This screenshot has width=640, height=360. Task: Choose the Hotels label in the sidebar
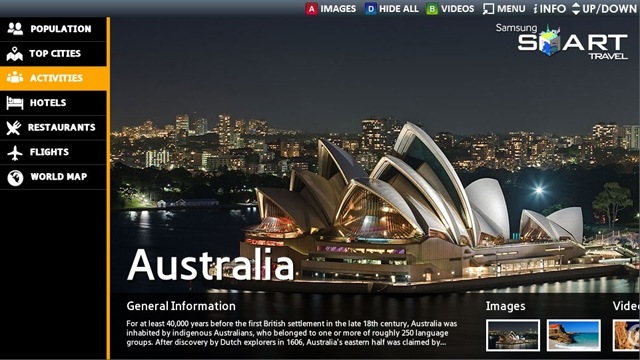[48, 103]
